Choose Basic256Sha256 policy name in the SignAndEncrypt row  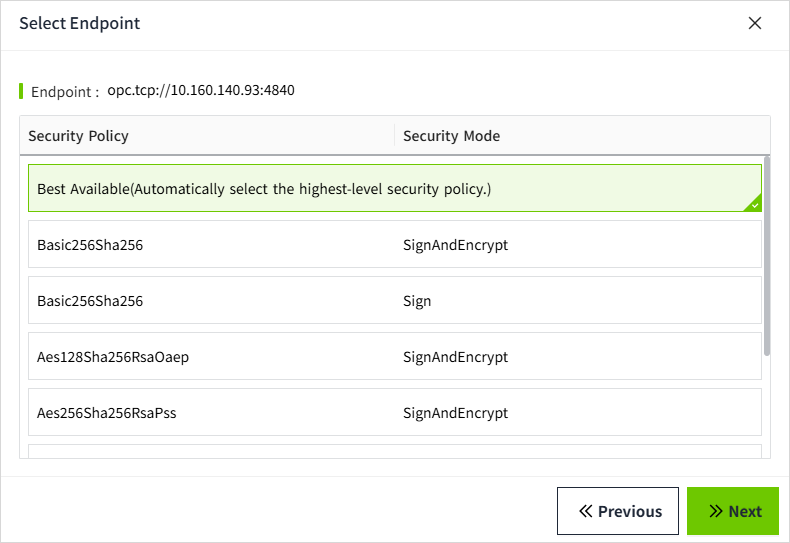[x=90, y=244]
